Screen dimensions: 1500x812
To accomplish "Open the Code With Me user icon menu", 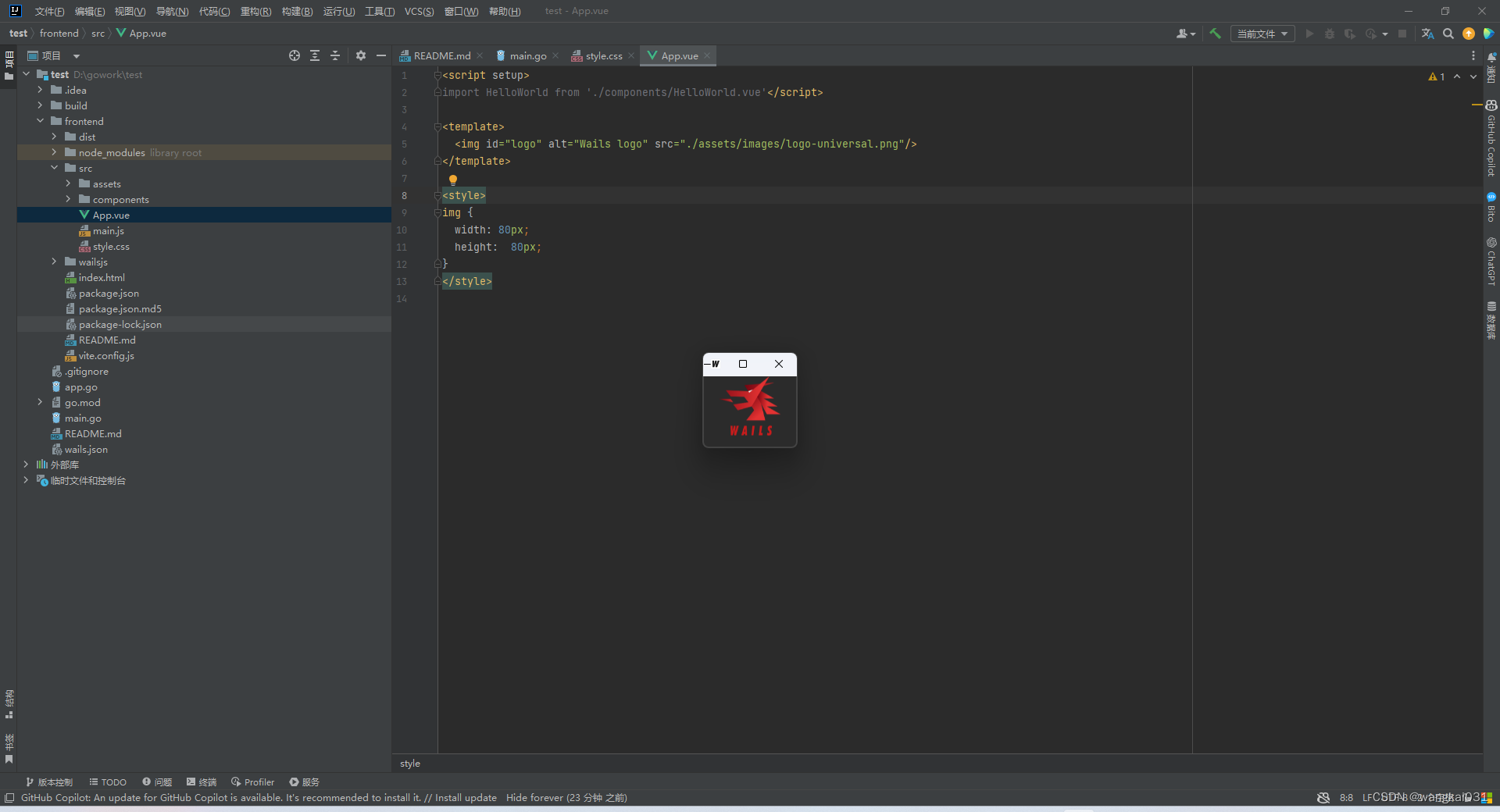I will click(x=1185, y=34).
